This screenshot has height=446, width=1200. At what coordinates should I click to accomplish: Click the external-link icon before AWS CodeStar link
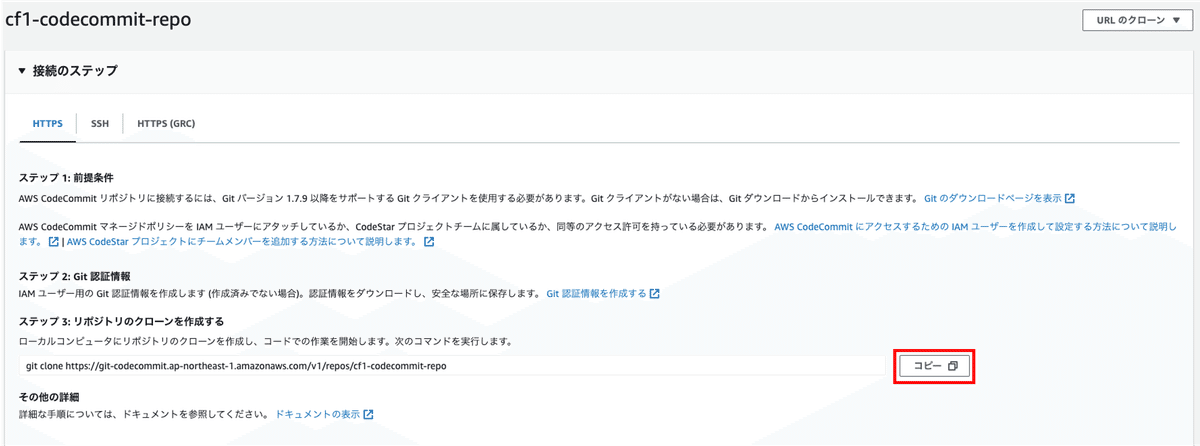(53, 242)
